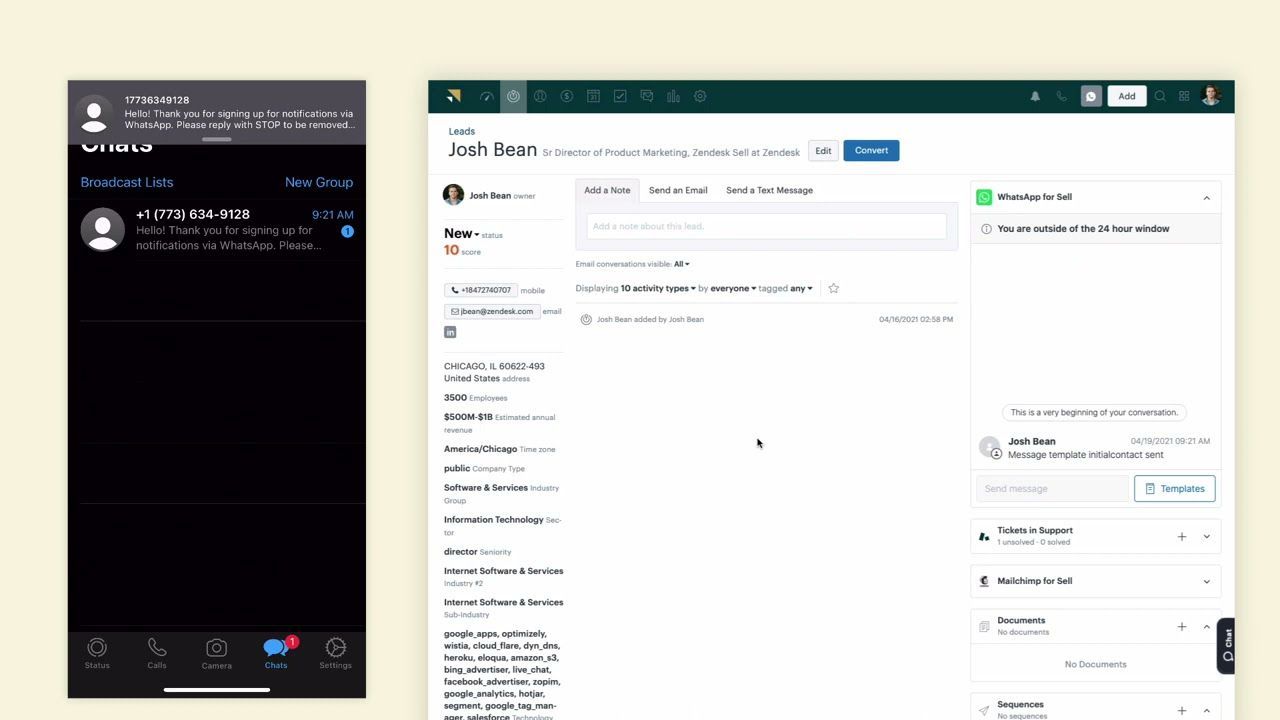Email jbean@zendesk.com
The width and height of the screenshot is (1280, 720).
click(x=492, y=311)
